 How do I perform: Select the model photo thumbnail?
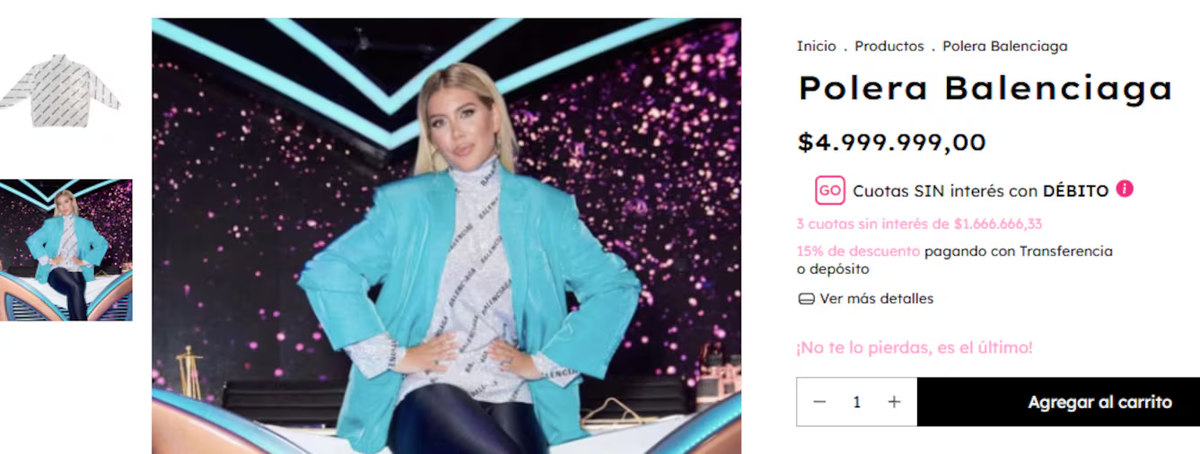click(66, 250)
